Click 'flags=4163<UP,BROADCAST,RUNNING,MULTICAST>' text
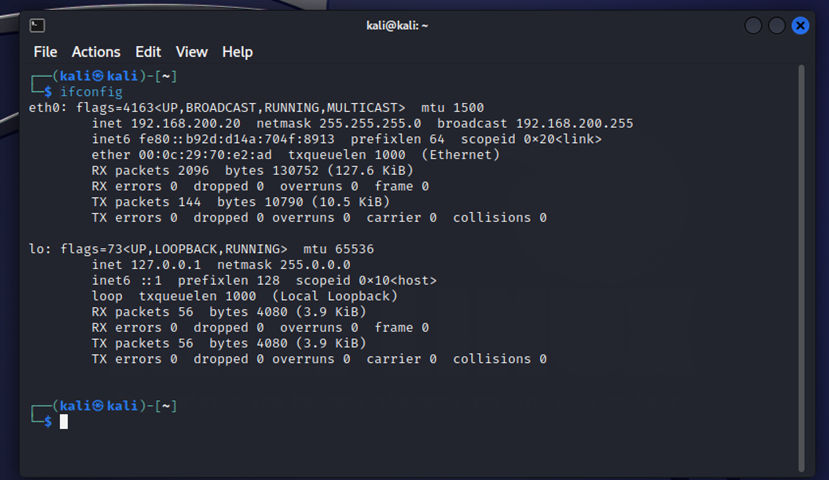The image size is (829, 480). pyautogui.click(x=240, y=108)
